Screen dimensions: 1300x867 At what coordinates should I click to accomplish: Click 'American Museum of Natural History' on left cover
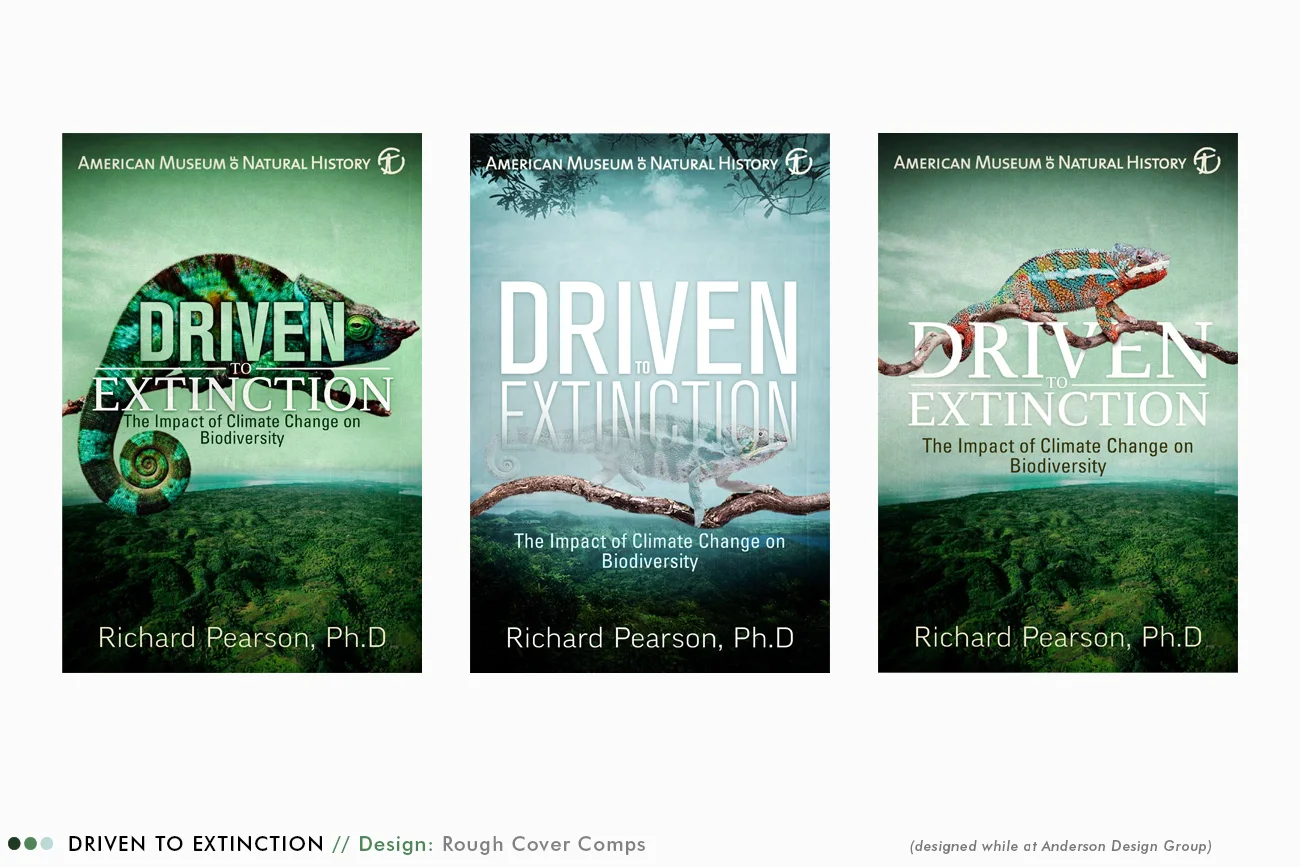pyautogui.click(x=224, y=163)
